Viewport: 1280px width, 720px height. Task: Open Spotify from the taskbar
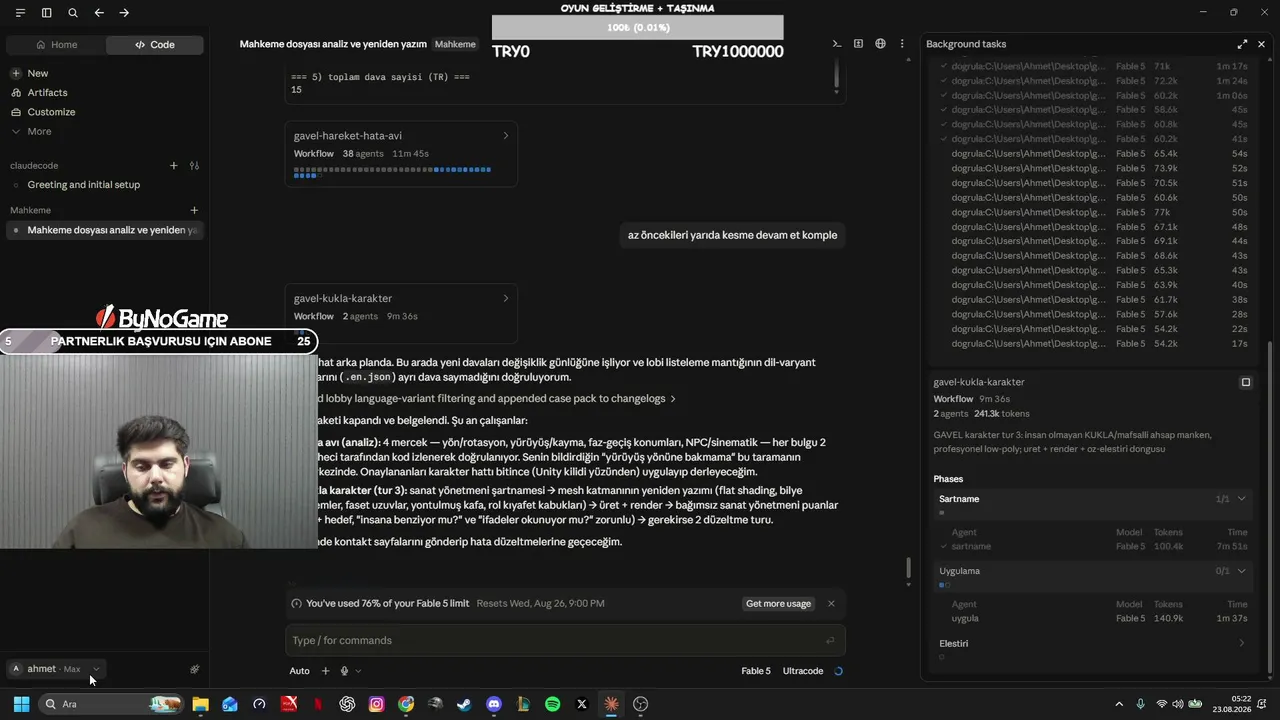tap(552, 704)
